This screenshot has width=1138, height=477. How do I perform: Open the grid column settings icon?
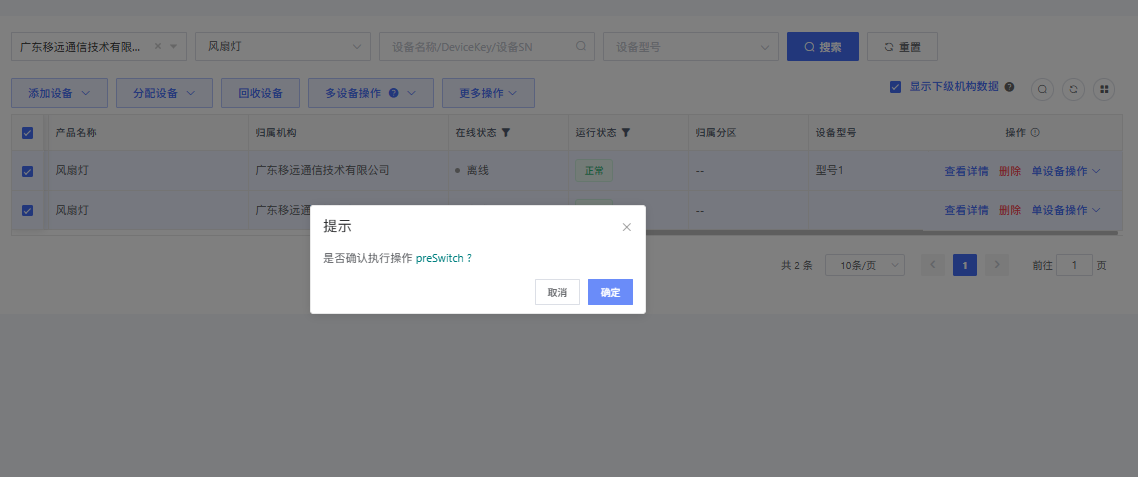1104,89
